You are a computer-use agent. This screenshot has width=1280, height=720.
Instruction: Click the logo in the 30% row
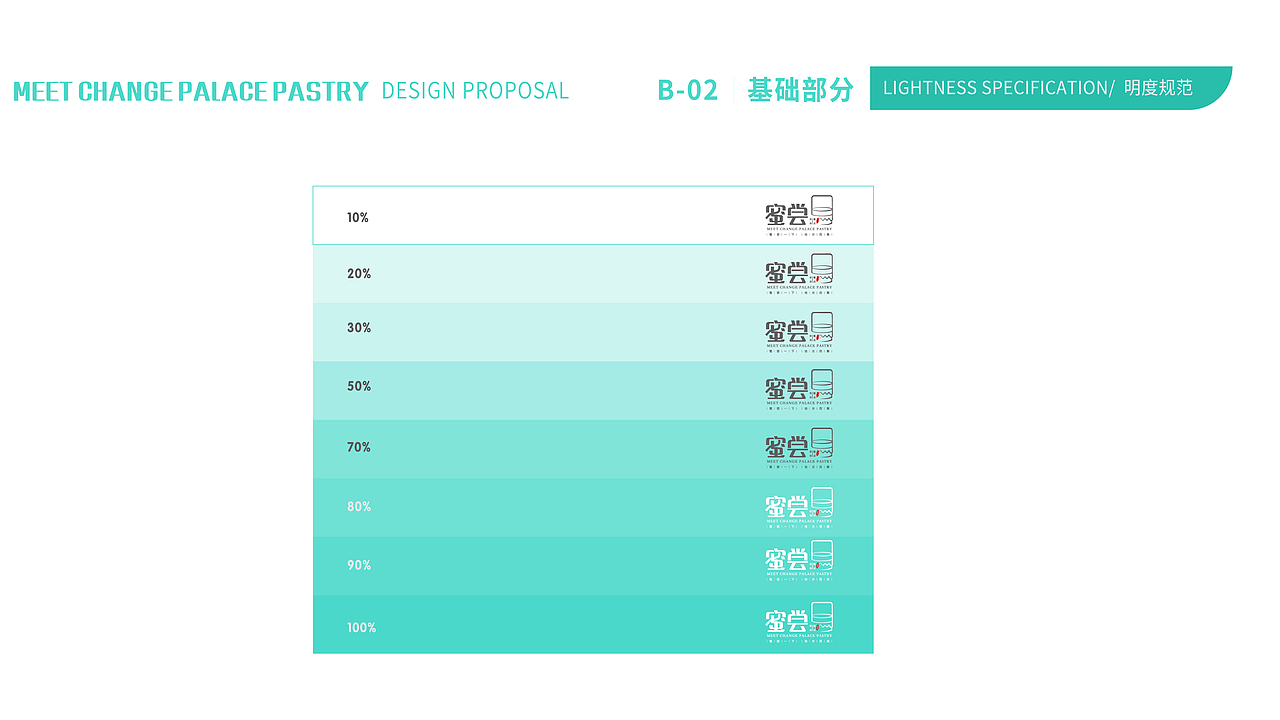tap(799, 332)
